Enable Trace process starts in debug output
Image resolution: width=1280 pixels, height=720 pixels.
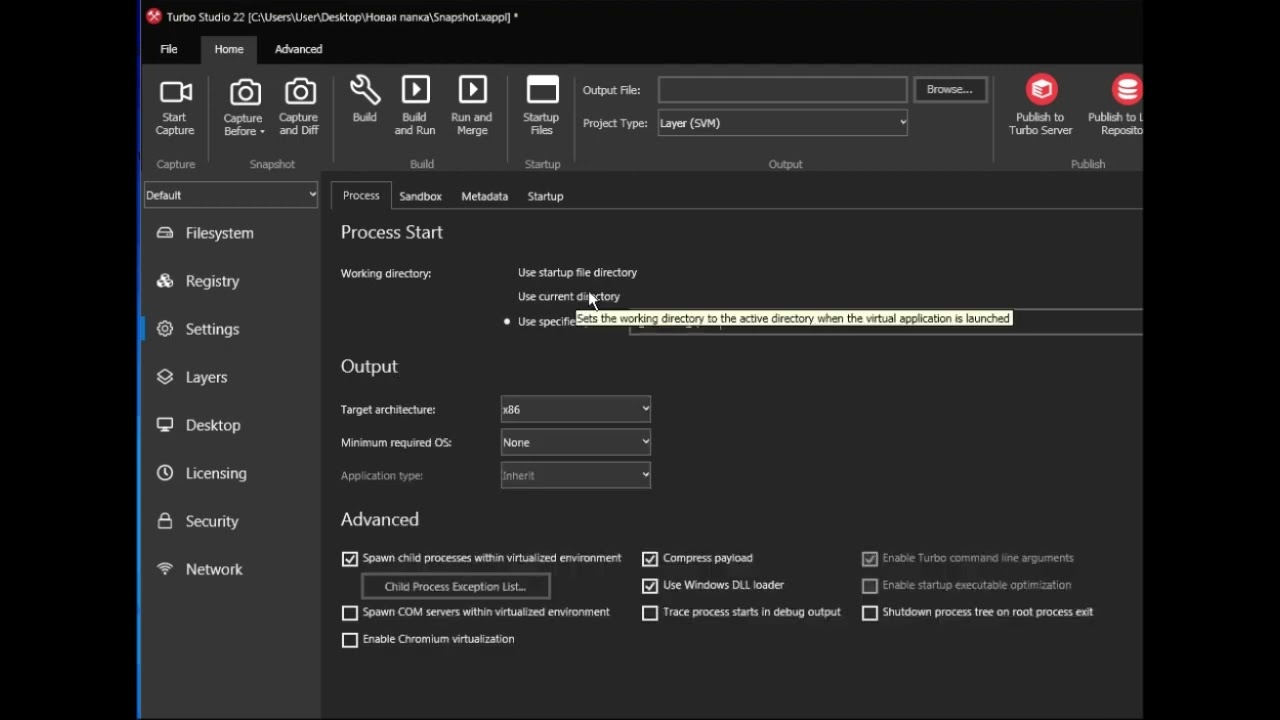650,613
